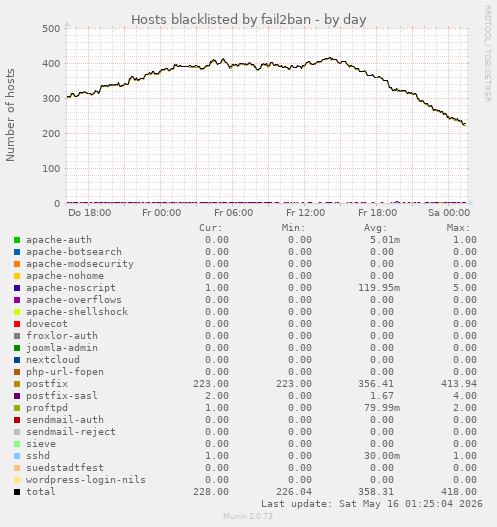Click the 'Fr 00:00' time axis label

(x=162, y=213)
